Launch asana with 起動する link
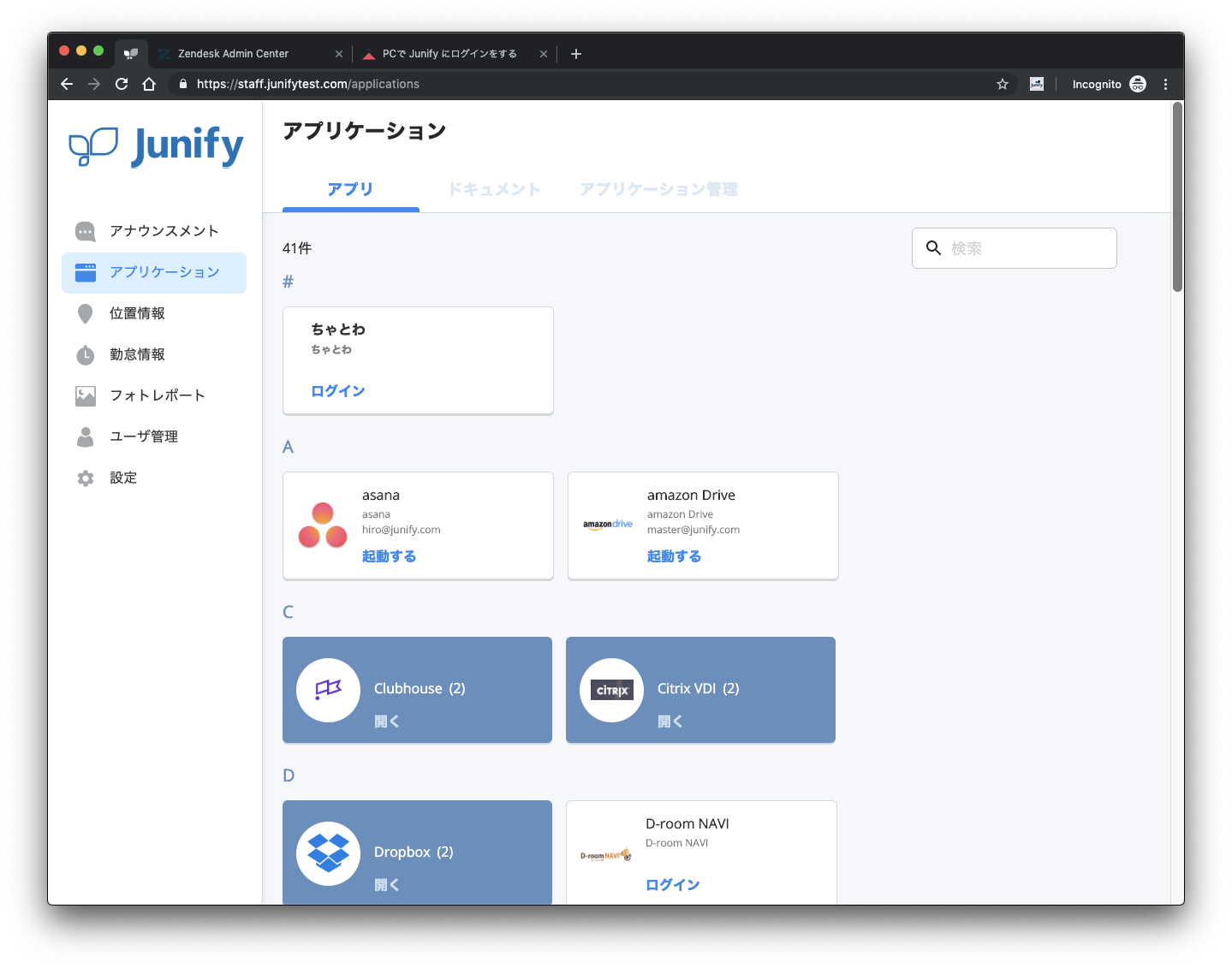1232x968 pixels. coord(389,556)
